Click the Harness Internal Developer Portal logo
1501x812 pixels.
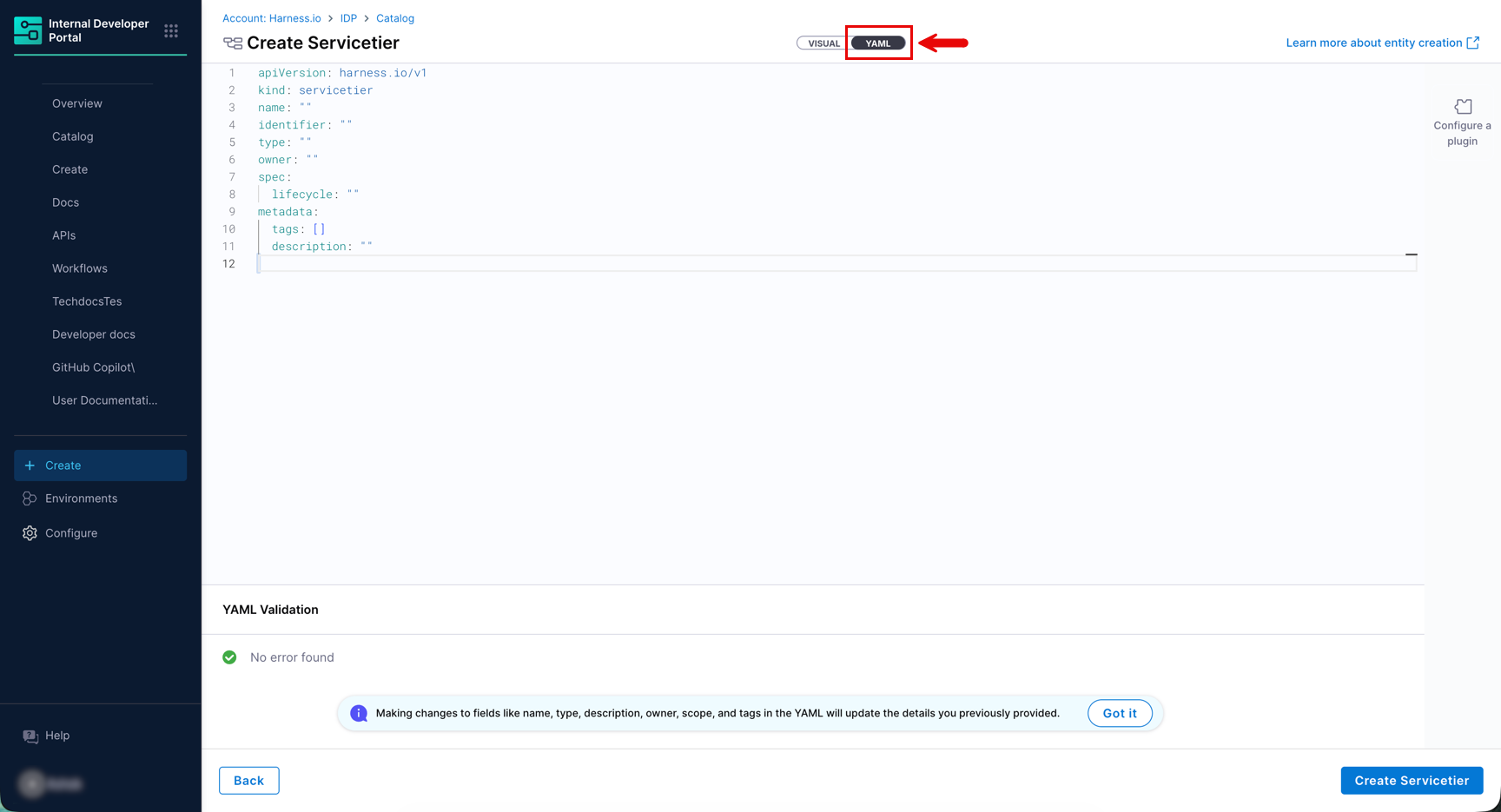pos(28,30)
